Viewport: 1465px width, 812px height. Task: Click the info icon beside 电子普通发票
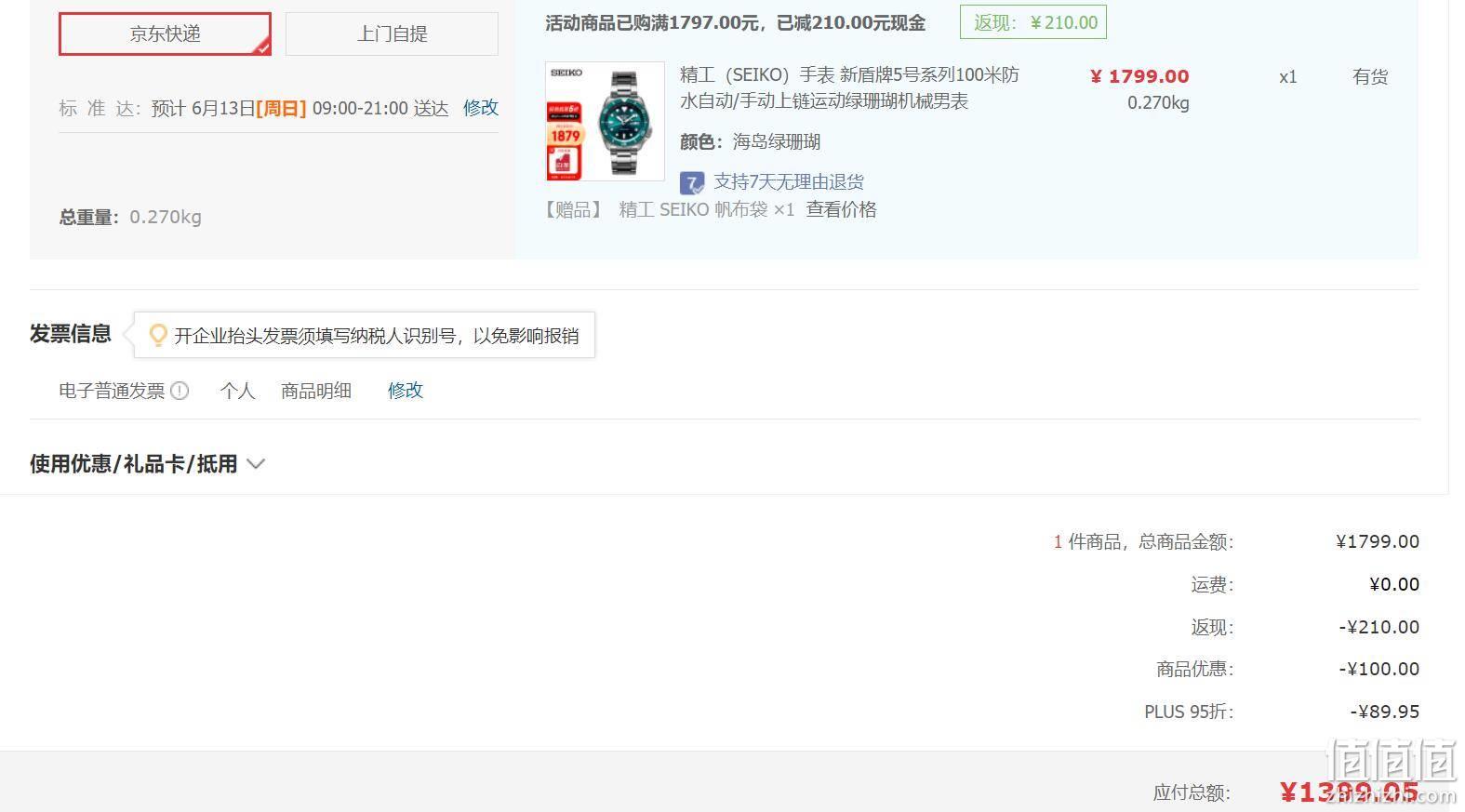180,391
